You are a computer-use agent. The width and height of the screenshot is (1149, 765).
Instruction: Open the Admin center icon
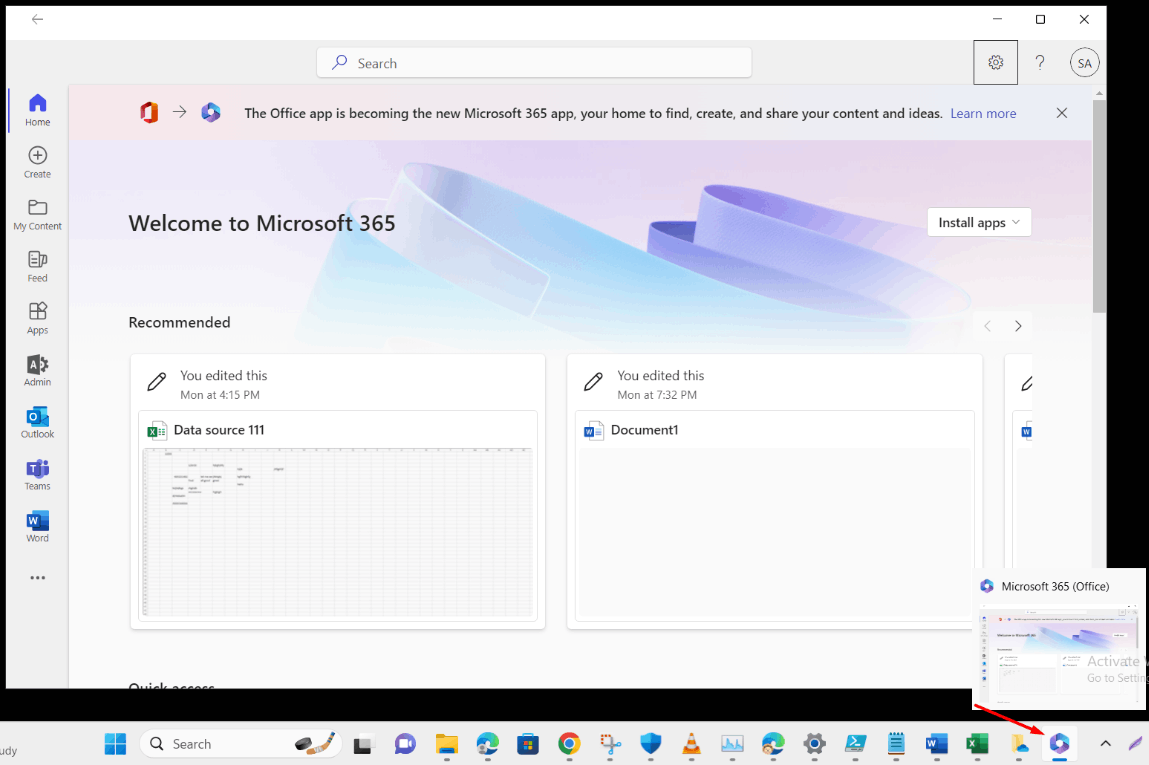coord(37,370)
